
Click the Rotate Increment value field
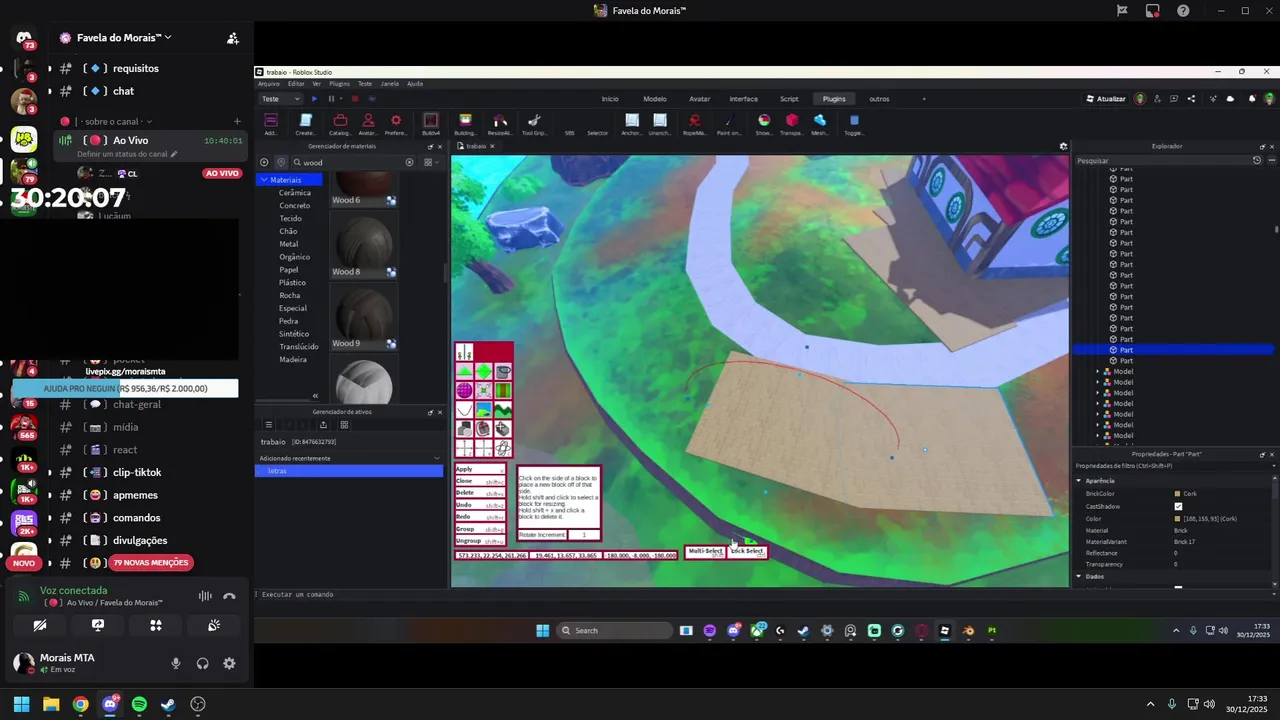tap(584, 535)
